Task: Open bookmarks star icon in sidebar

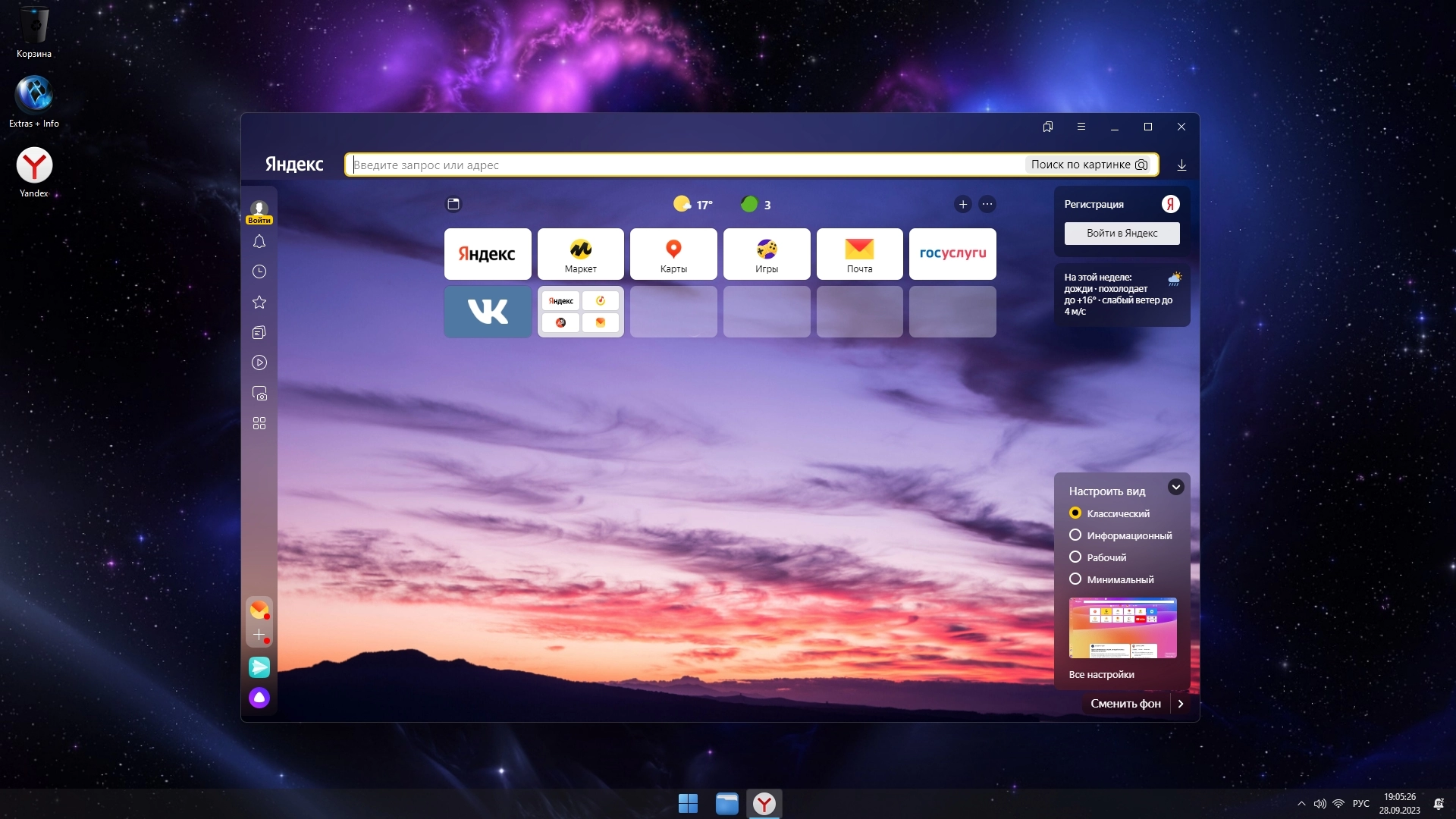Action: tap(259, 303)
